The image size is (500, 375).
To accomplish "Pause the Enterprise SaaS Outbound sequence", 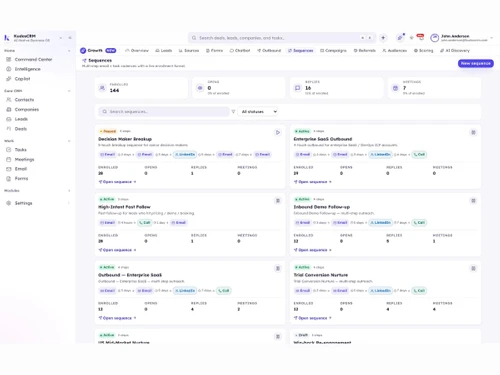I will coord(473,132).
